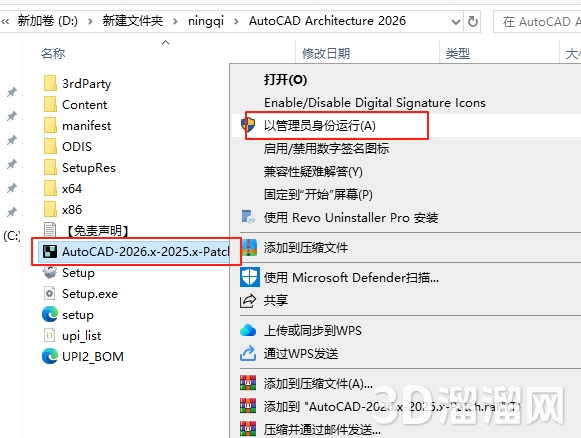Refresh the folder with the reload button
This screenshot has height=438, width=581.
point(472,22)
